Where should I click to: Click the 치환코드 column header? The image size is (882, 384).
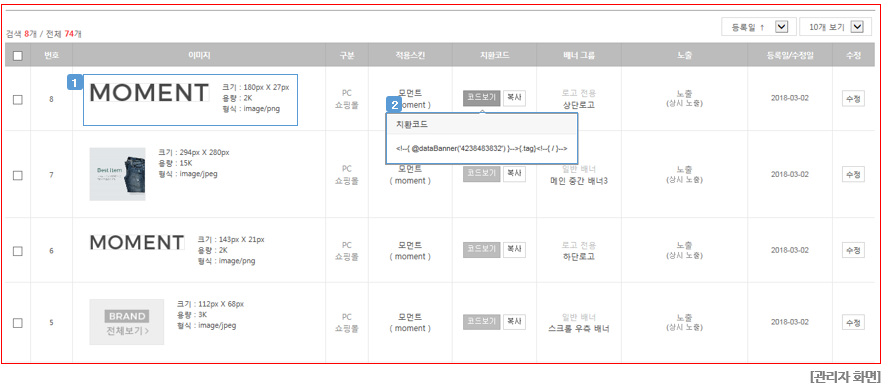coord(494,56)
